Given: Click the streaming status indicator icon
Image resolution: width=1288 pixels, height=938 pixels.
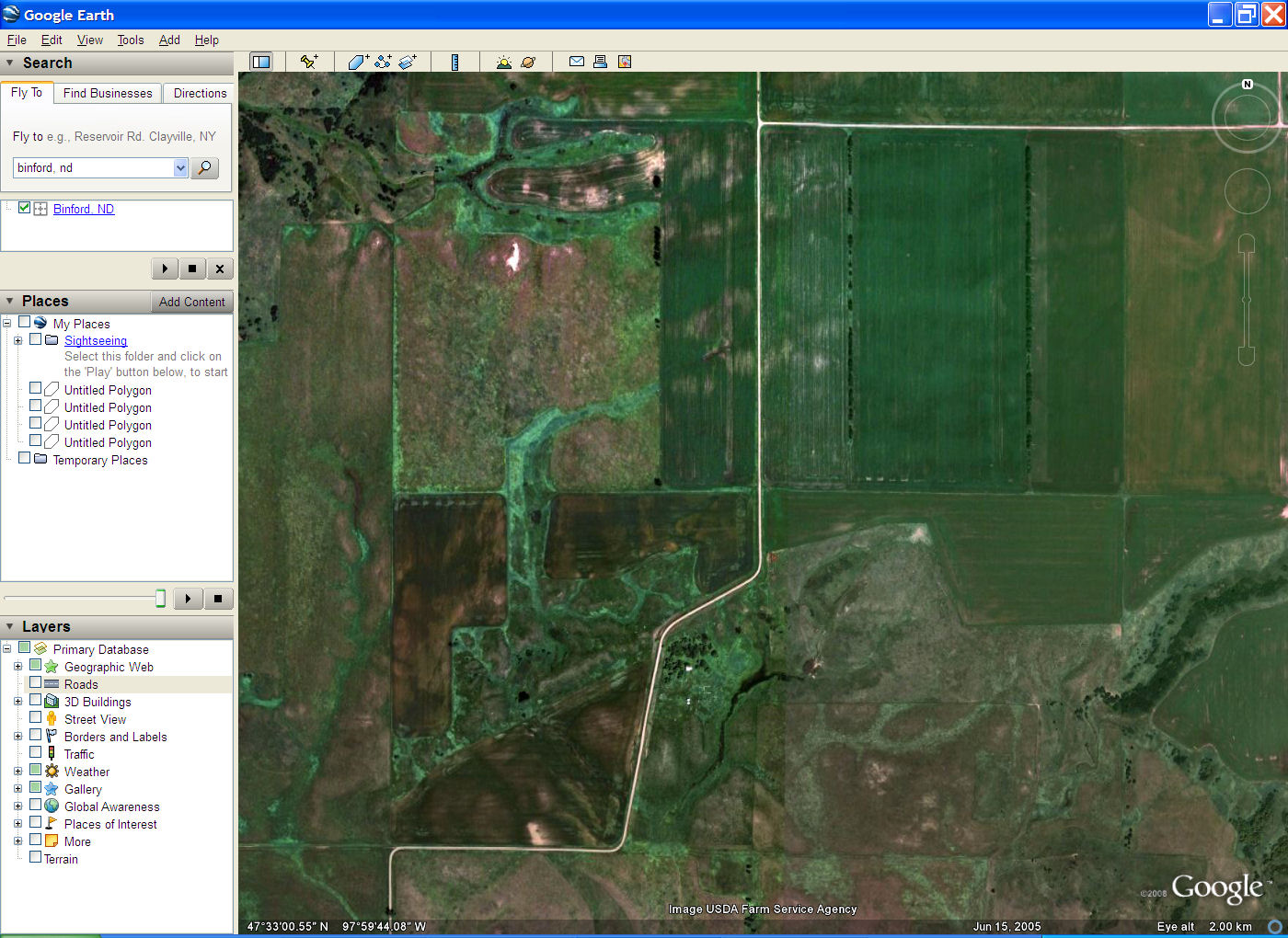Looking at the screenshot, I should tap(1274, 926).
